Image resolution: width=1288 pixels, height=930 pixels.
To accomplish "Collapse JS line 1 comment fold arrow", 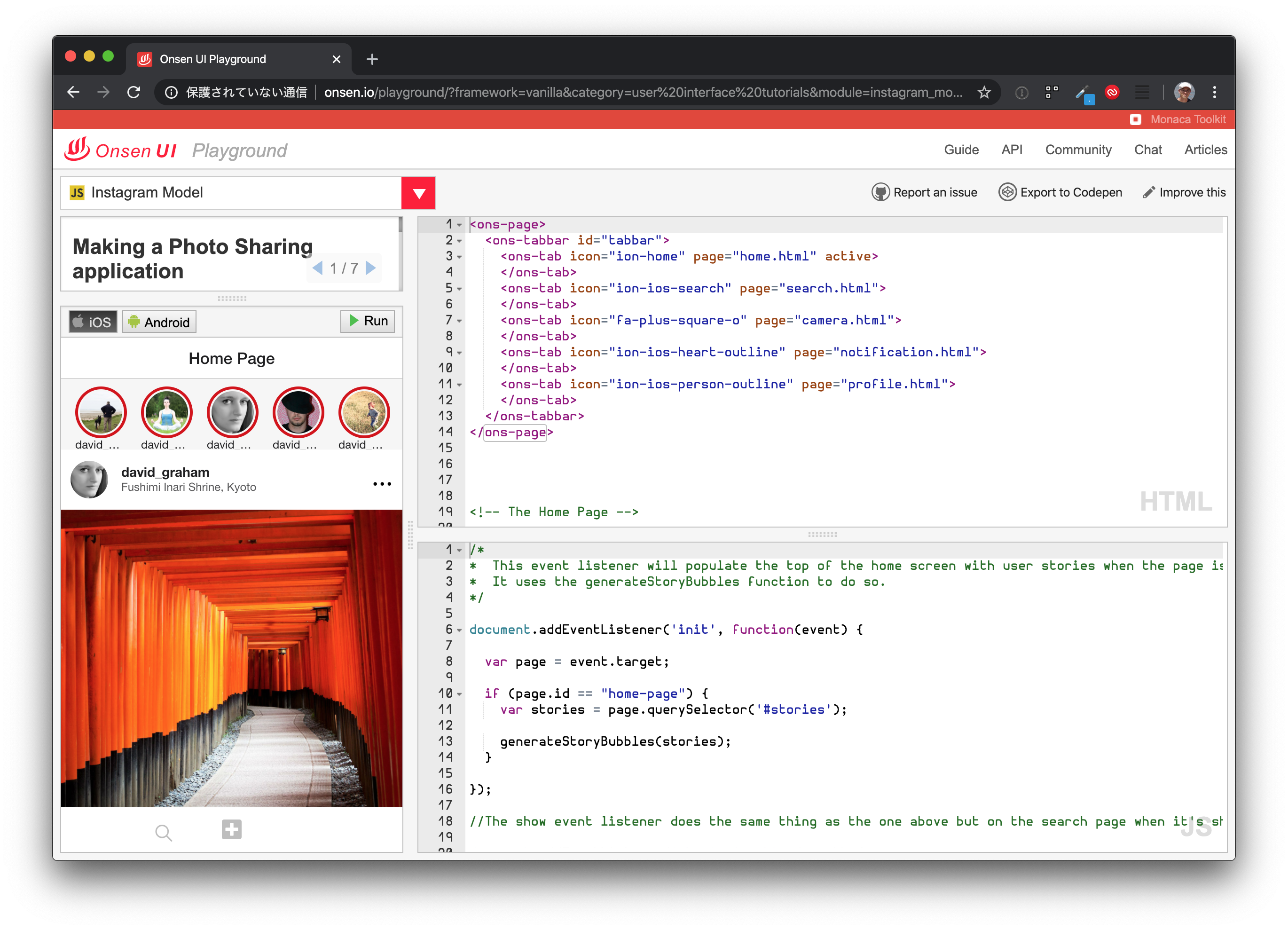I will coord(459,550).
